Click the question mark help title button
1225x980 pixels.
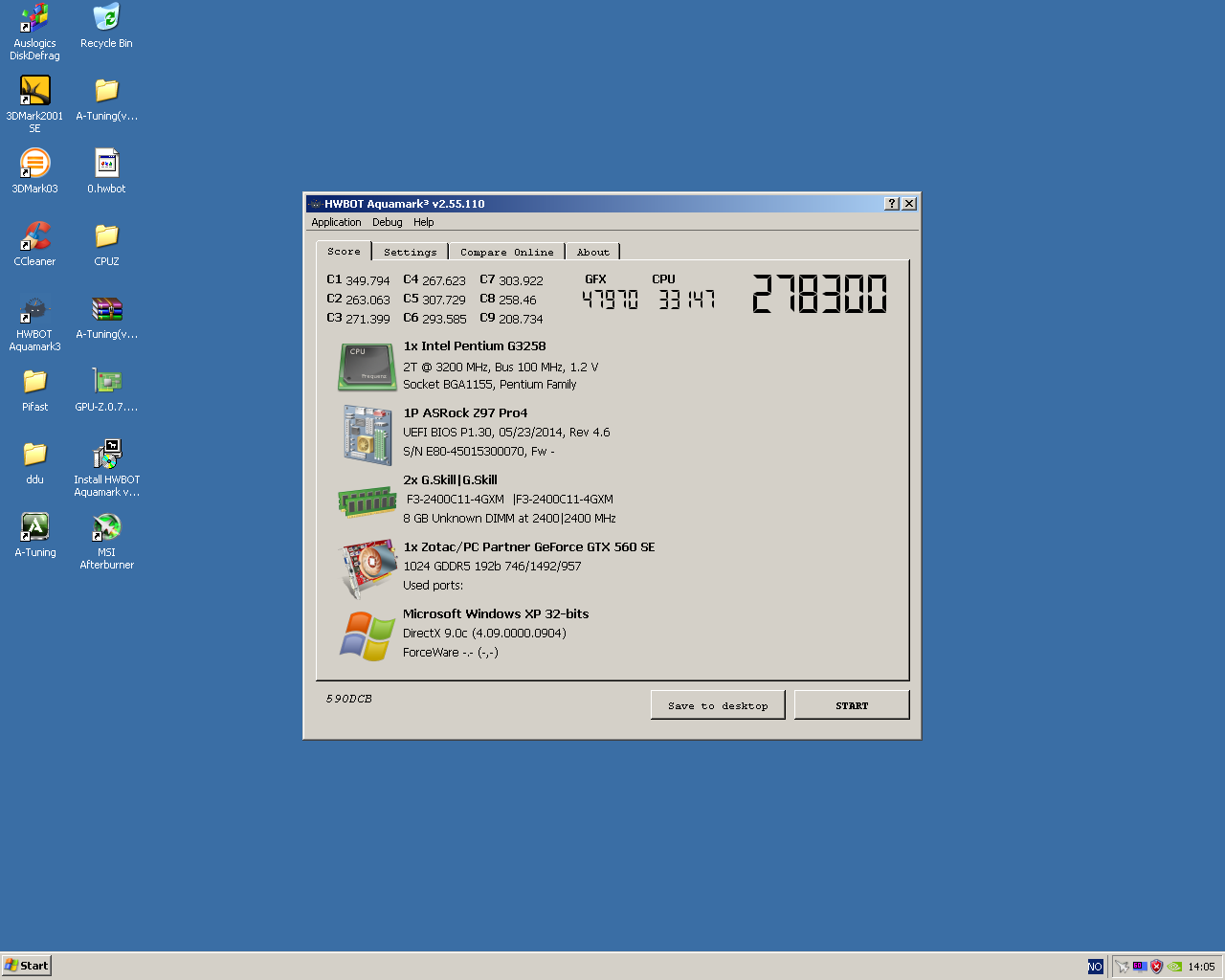click(x=892, y=203)
